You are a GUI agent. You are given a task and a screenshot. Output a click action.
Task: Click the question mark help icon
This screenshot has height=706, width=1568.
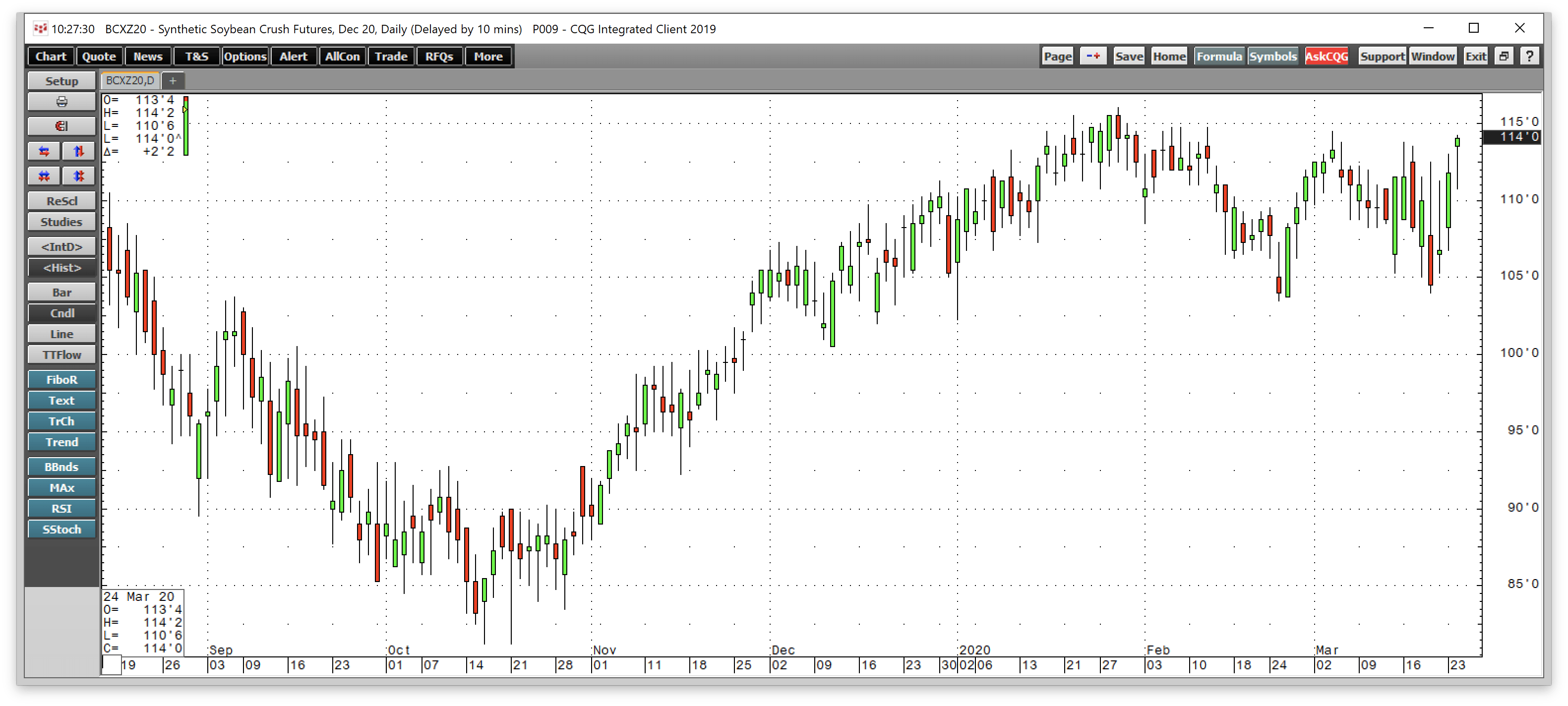click(1530, 56)
